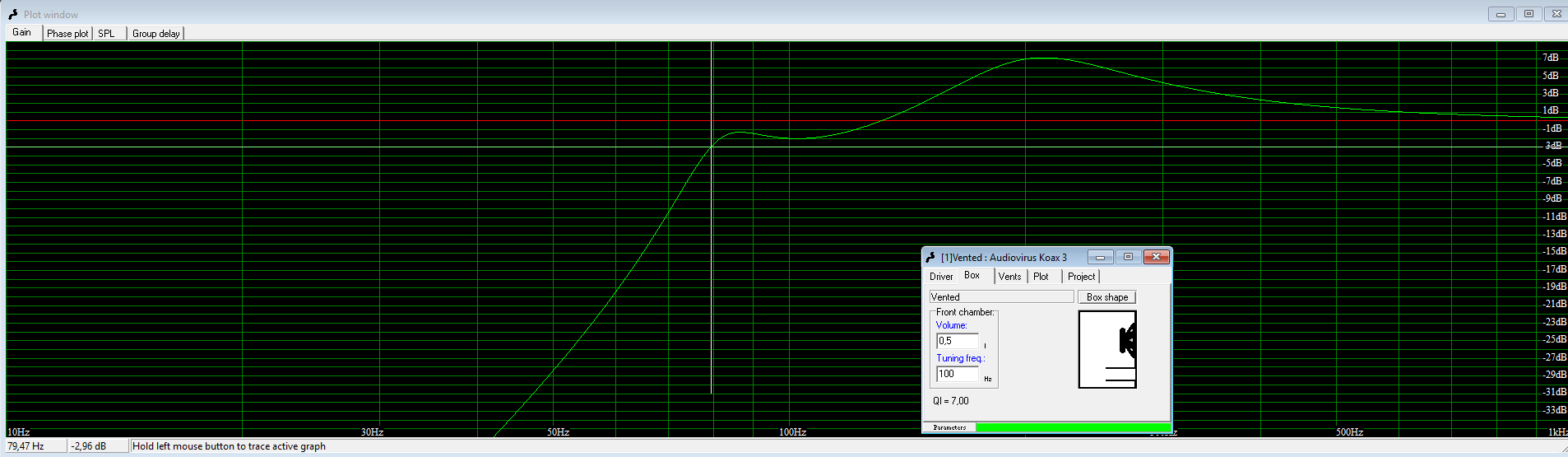
Task: Open the Driver tab in dialog
Action: [941, 277]
